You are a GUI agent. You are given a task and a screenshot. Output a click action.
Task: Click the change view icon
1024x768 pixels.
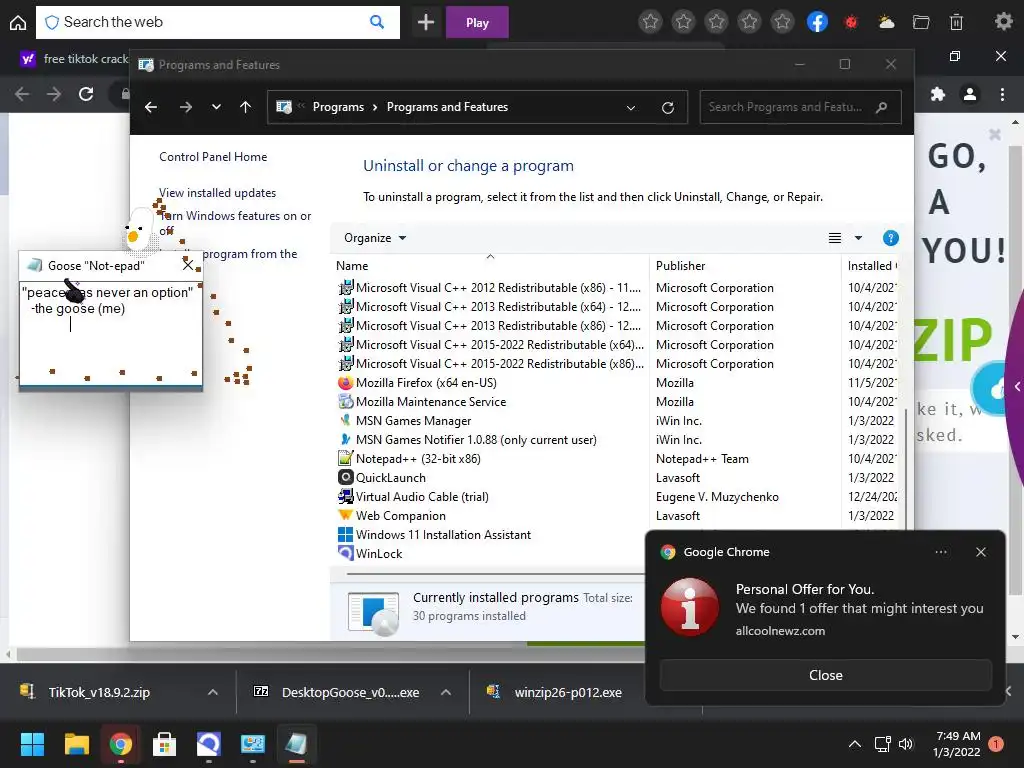[835, 238]
